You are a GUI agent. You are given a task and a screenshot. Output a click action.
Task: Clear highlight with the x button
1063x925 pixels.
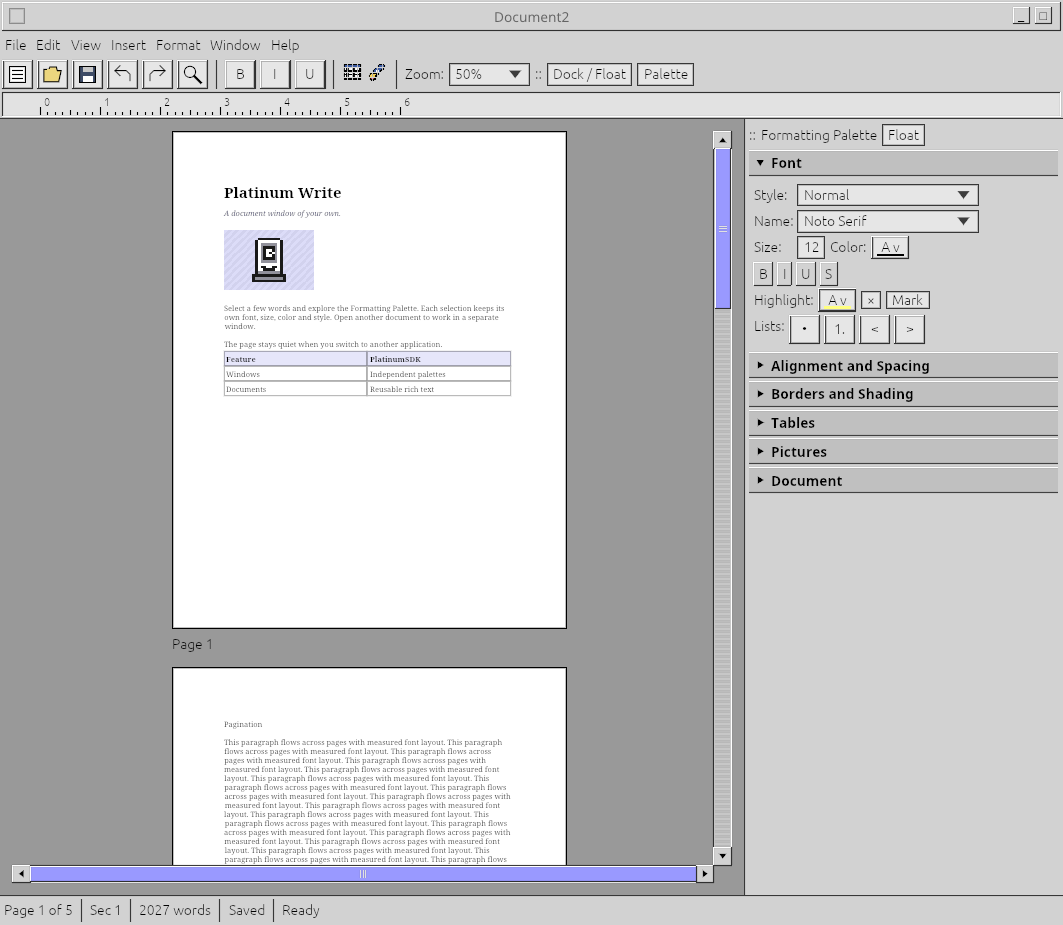tap(871, 300)
